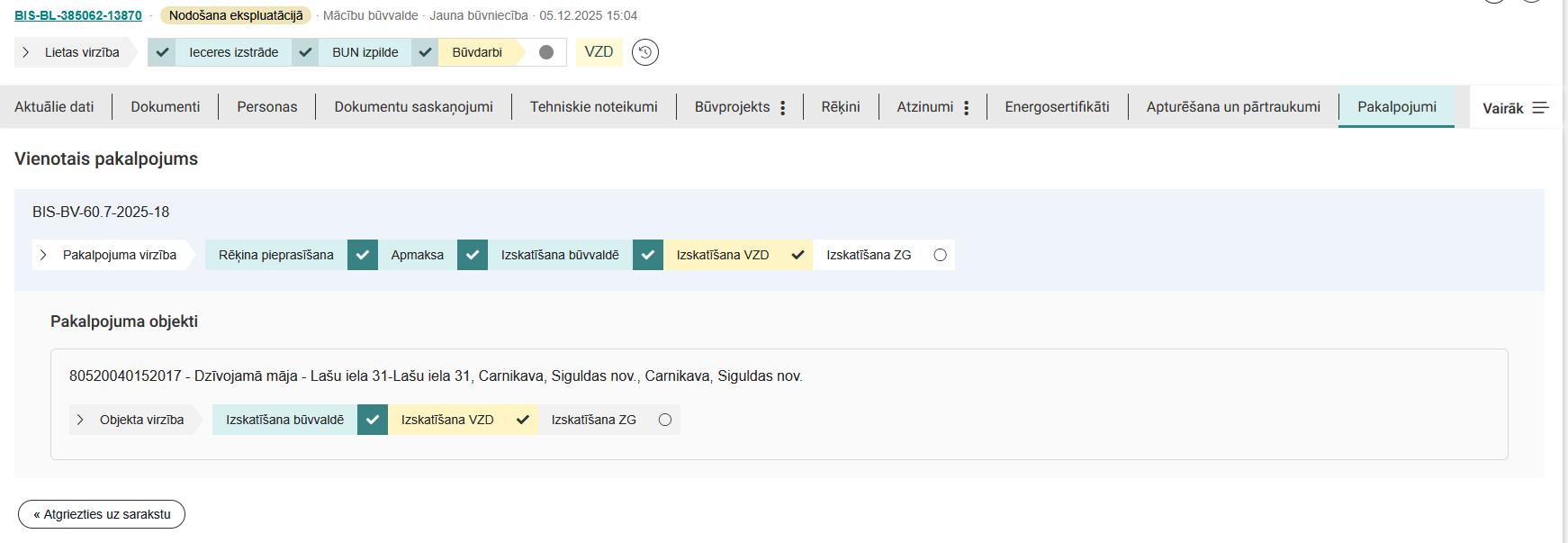
Task: Click the yellow VZD badge
Action: click(599, 52)
